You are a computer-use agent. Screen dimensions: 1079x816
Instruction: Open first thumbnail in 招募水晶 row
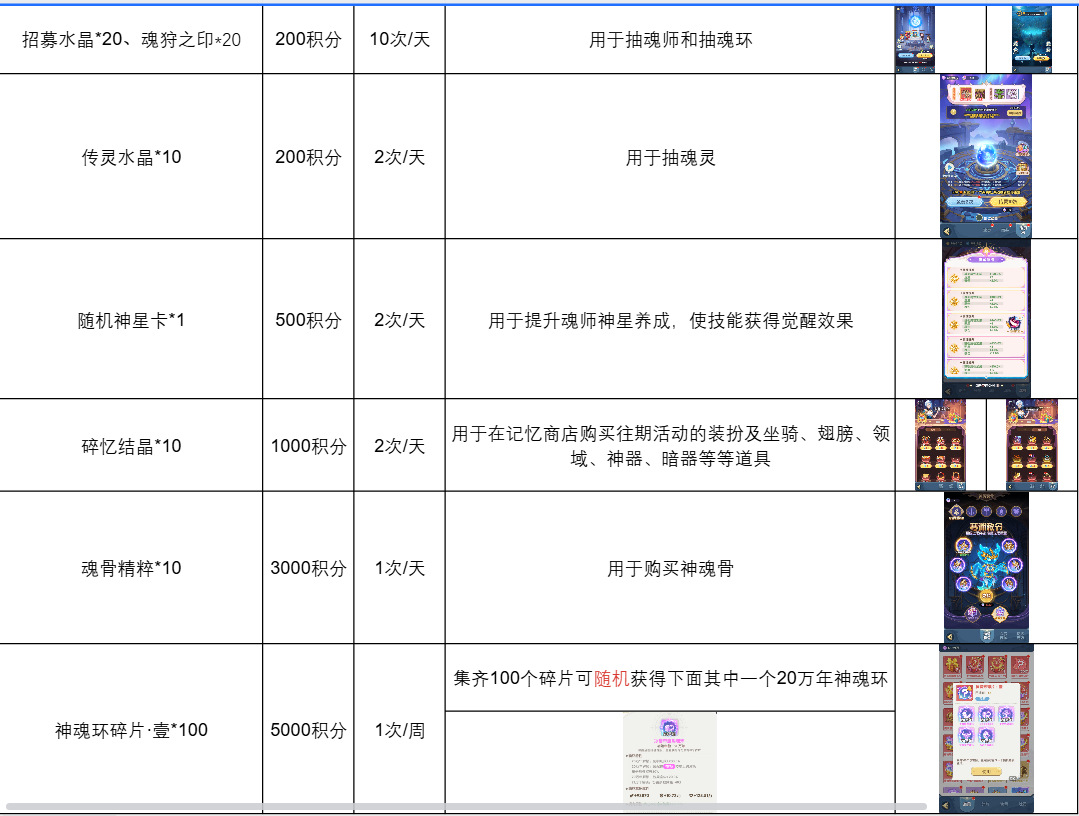[915, 39]
